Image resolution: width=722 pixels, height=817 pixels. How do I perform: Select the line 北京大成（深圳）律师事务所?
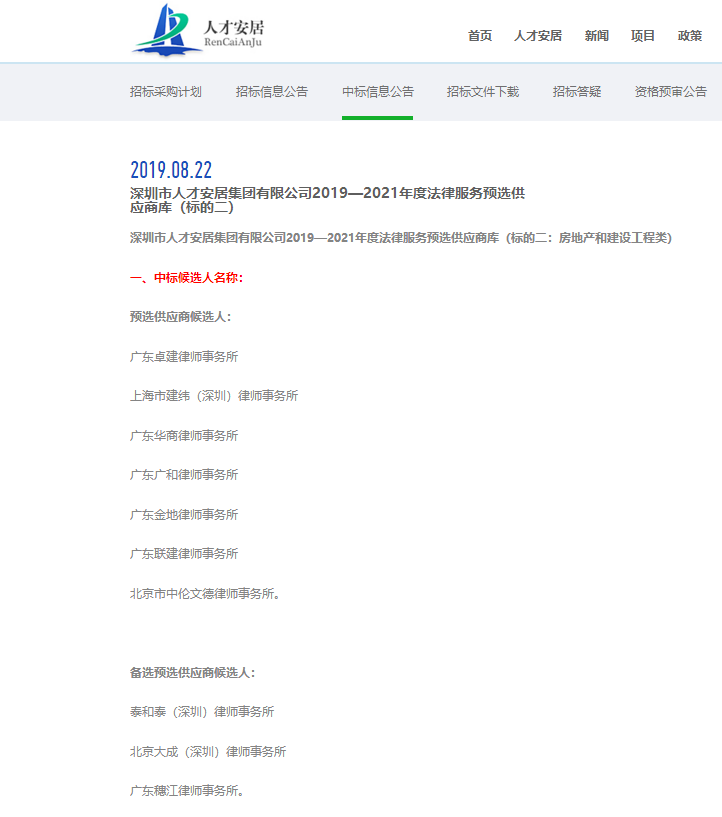click(x=208, y=752)
